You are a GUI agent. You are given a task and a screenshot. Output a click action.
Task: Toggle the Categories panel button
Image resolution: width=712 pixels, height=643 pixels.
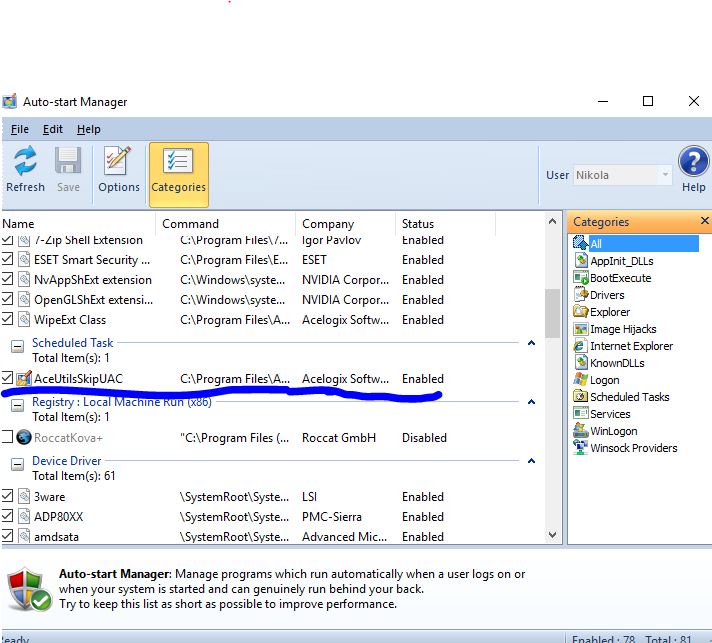tap(179, 174)
